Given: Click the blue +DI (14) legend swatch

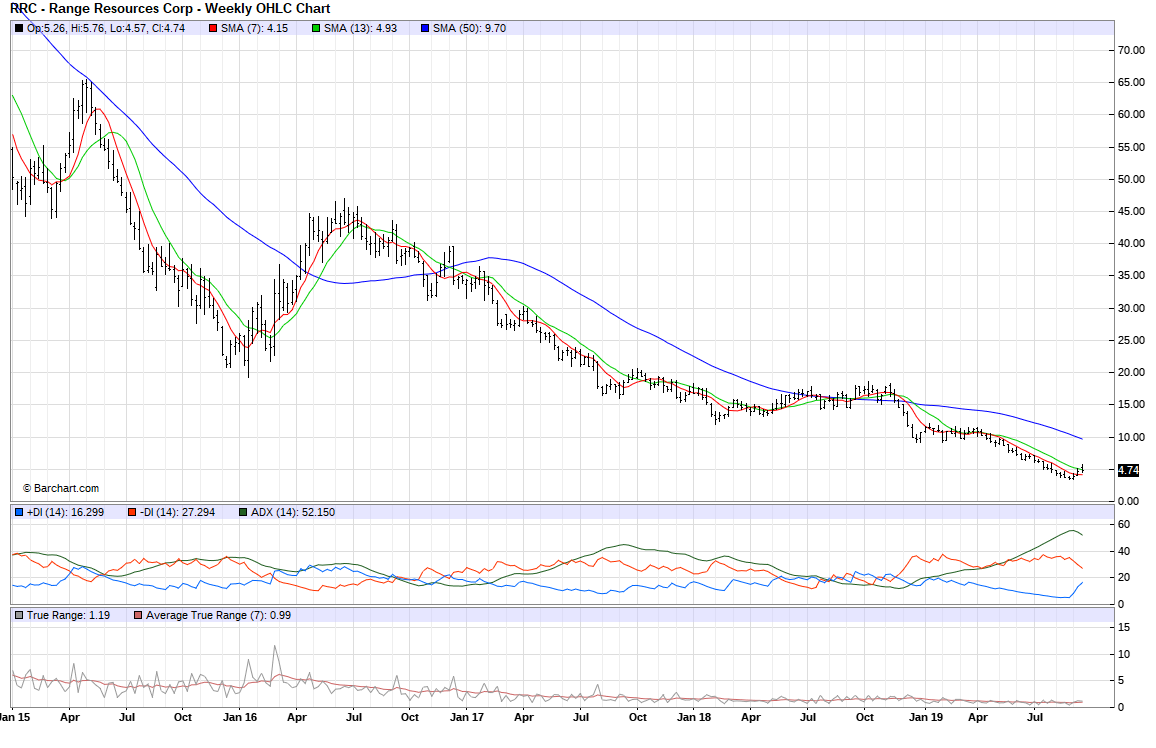Looking at the screenshot, I should point(19,512).
